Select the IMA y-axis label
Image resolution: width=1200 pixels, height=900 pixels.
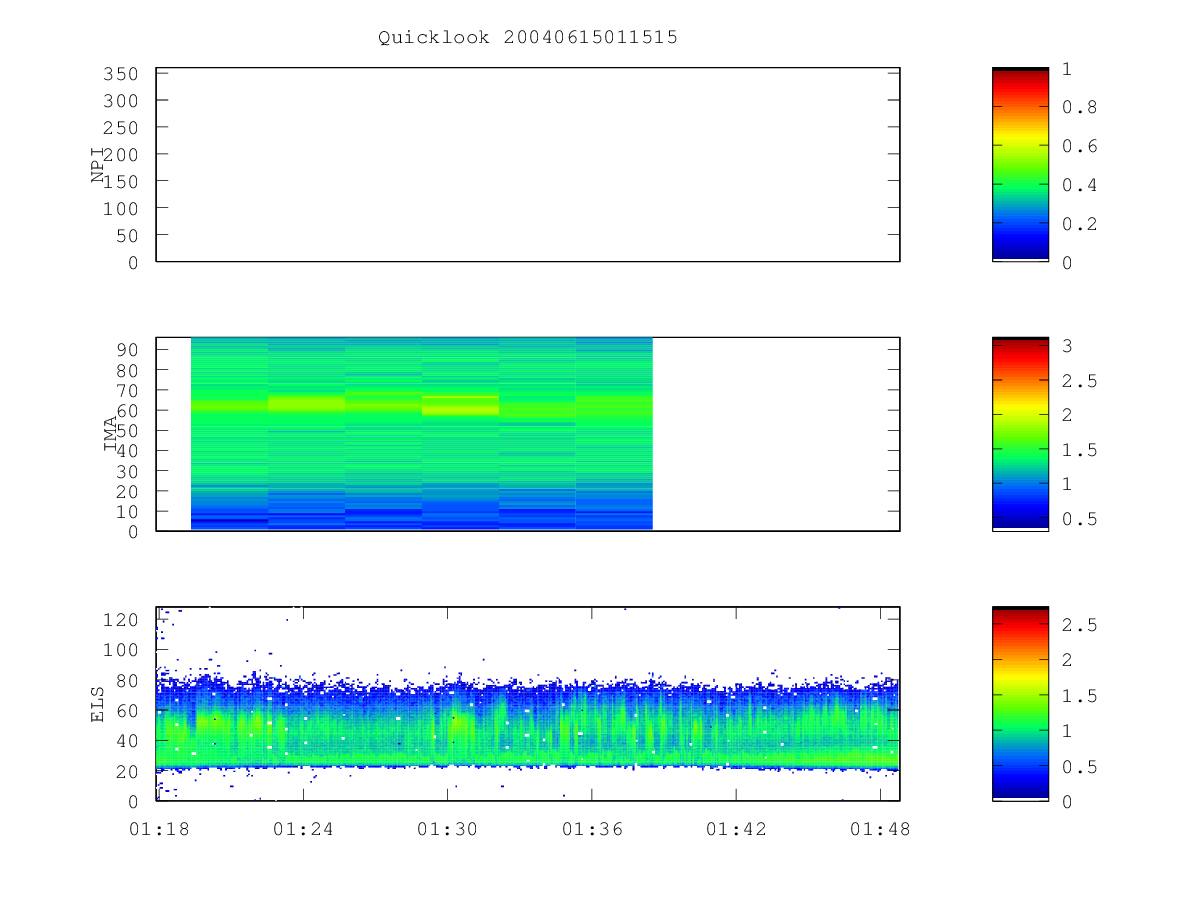(111, 435)
